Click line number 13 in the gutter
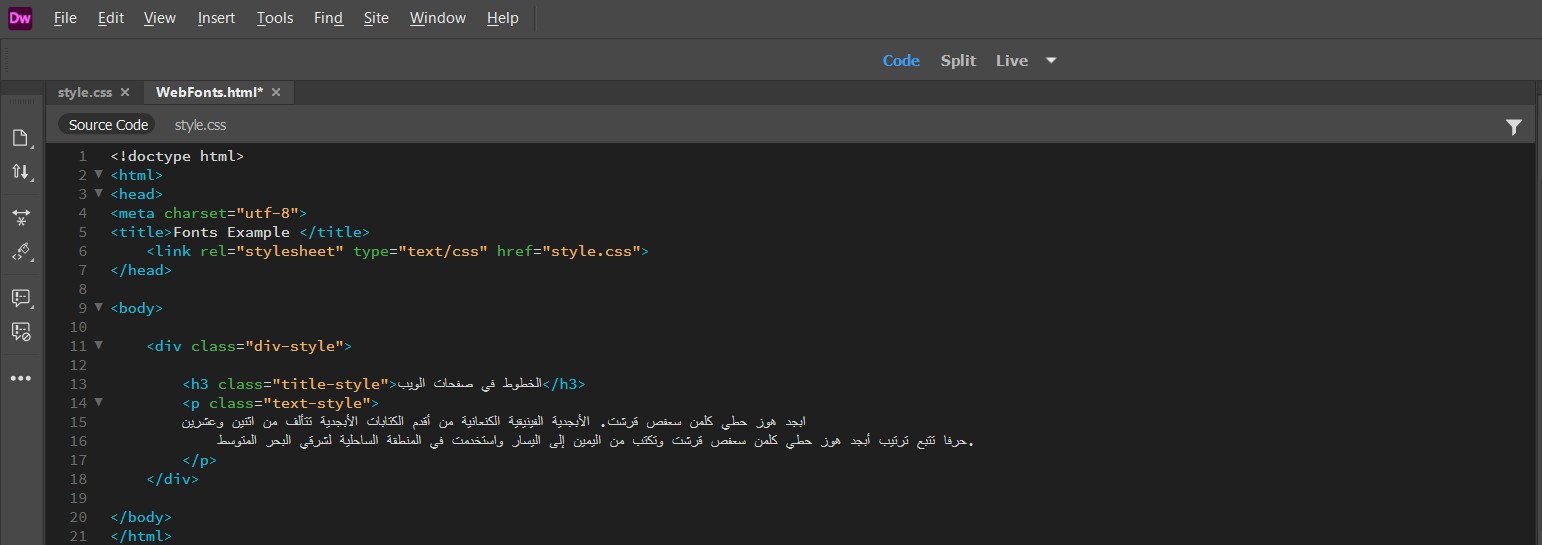1542x545 pixels. click(79, 384)
